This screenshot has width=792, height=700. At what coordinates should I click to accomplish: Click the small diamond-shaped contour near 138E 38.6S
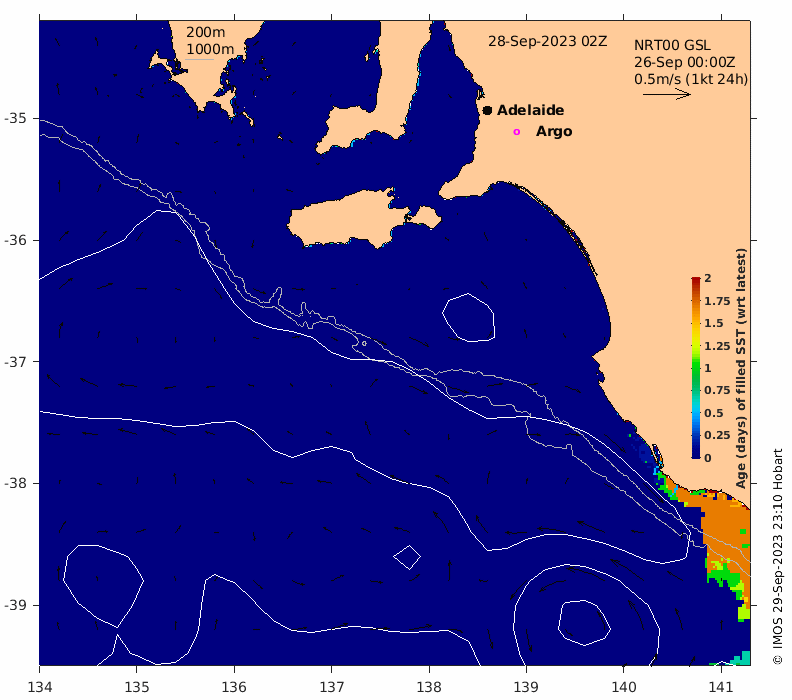[407, 558]
